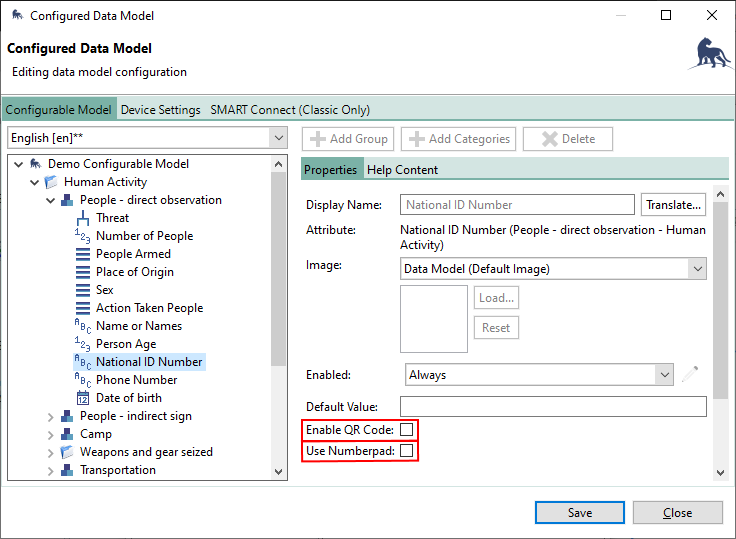Tick the Use Numberpad checkbox
The height and width of the screenshot is (539, 736).
407,452
